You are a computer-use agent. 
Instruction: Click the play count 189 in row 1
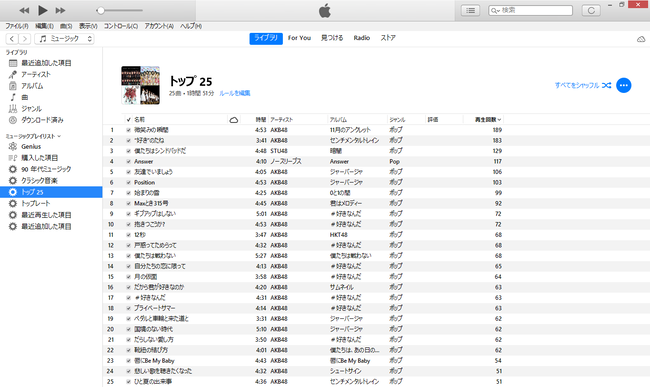(497, 130)
